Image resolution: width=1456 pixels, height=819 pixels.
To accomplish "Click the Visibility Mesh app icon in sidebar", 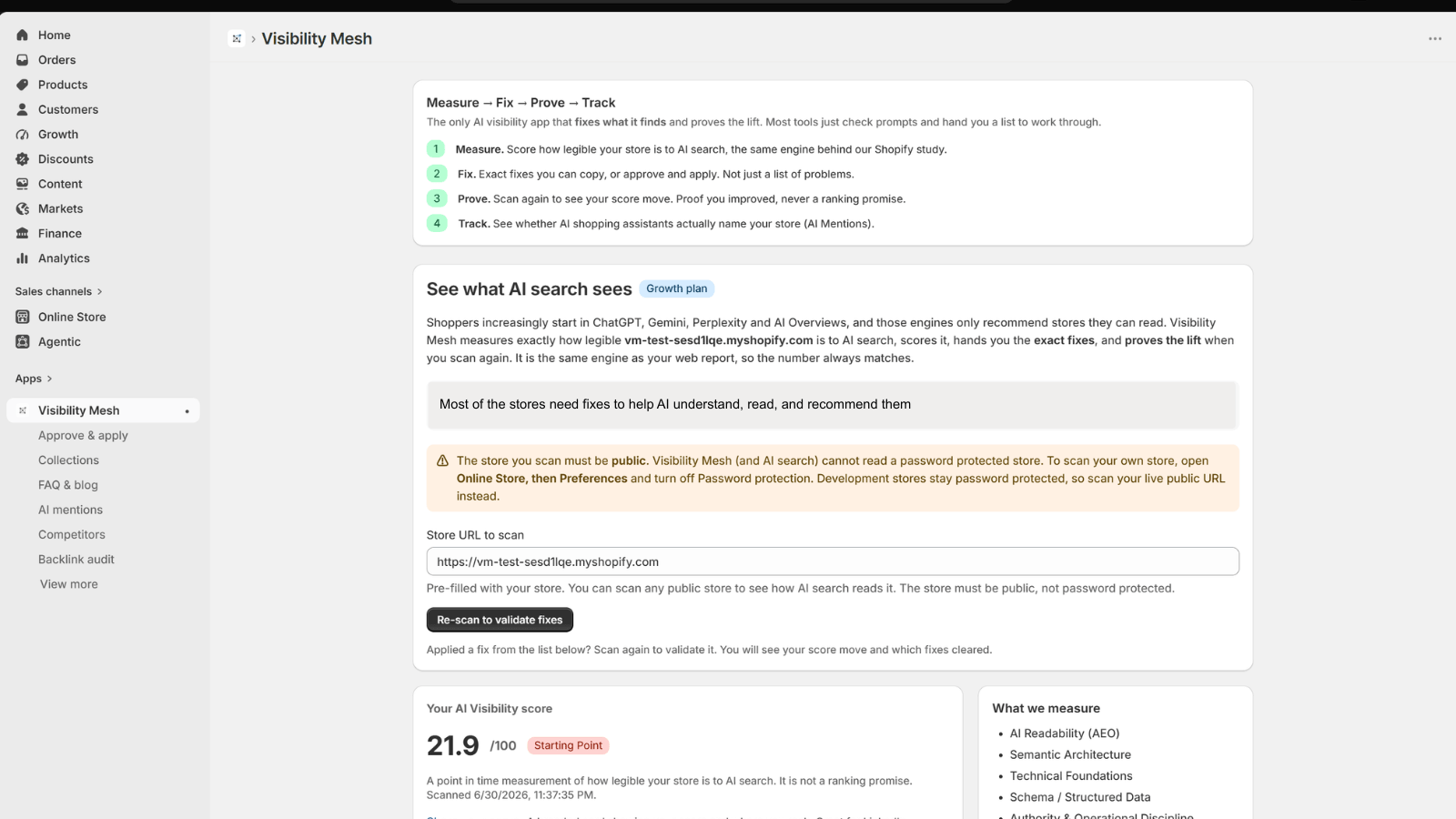I will click(x=23, y=410).
